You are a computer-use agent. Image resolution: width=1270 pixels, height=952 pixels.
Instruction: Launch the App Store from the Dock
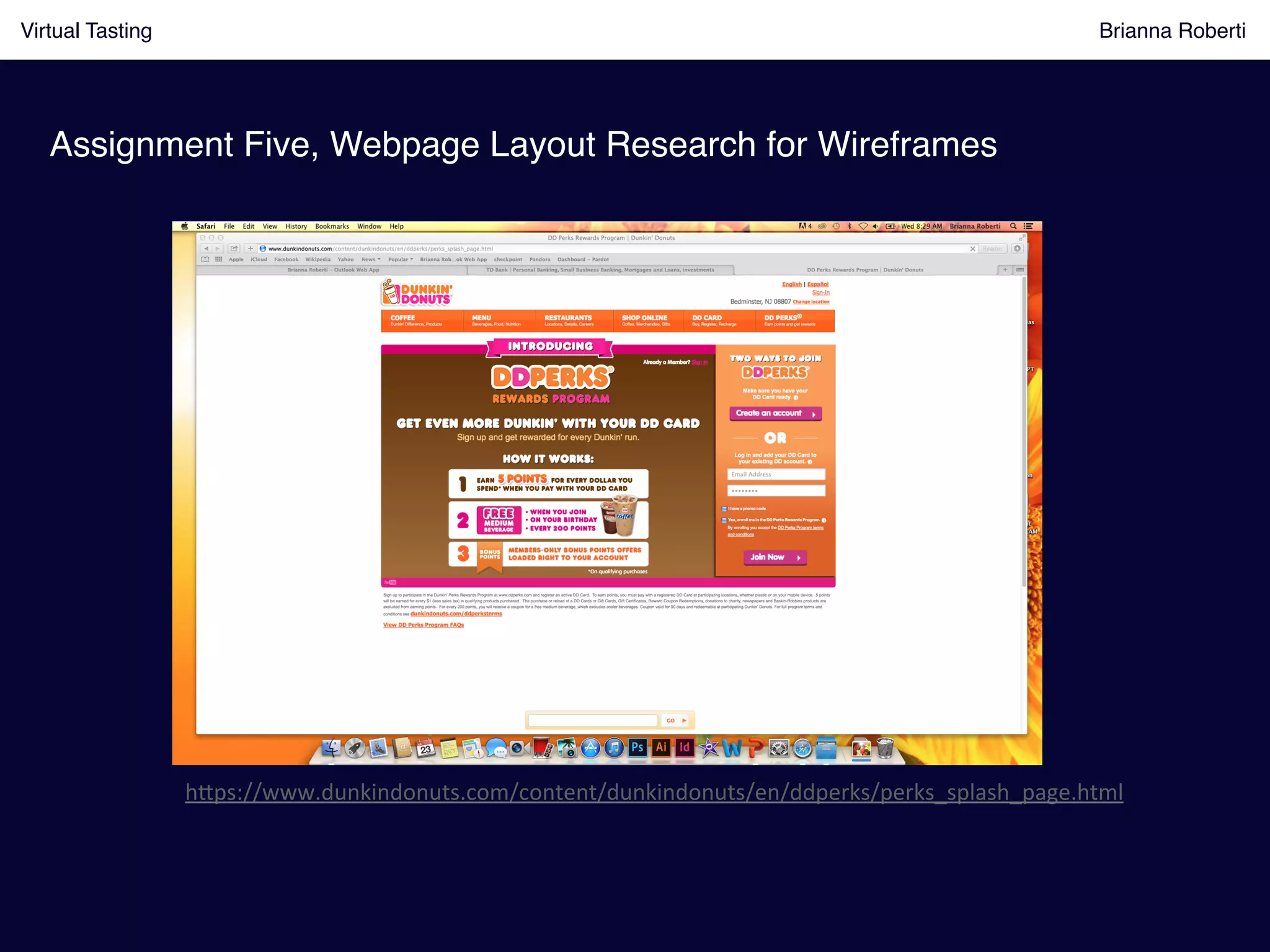tap(590, 748)
